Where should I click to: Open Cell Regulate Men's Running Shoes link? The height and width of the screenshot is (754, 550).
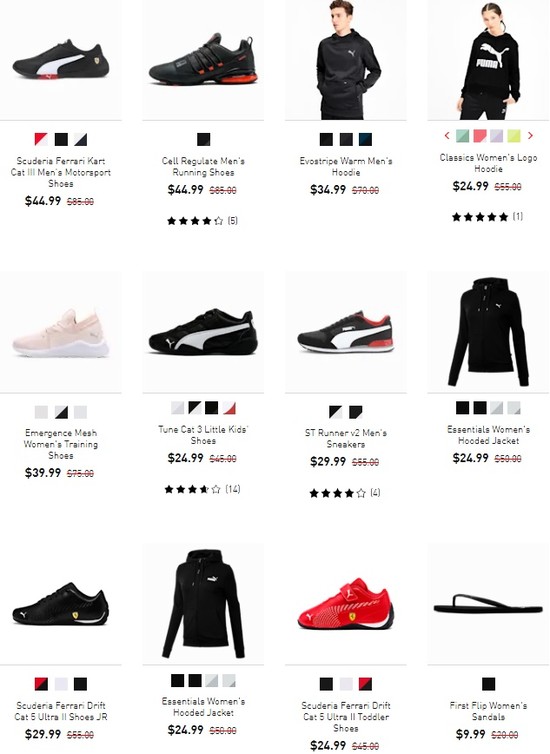[x=203, y=166]
